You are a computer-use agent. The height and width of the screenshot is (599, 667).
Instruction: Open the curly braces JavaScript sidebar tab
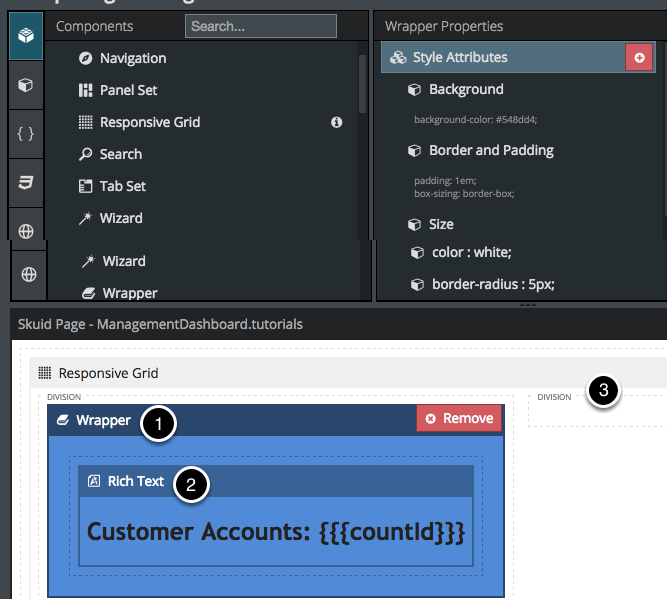26,134
